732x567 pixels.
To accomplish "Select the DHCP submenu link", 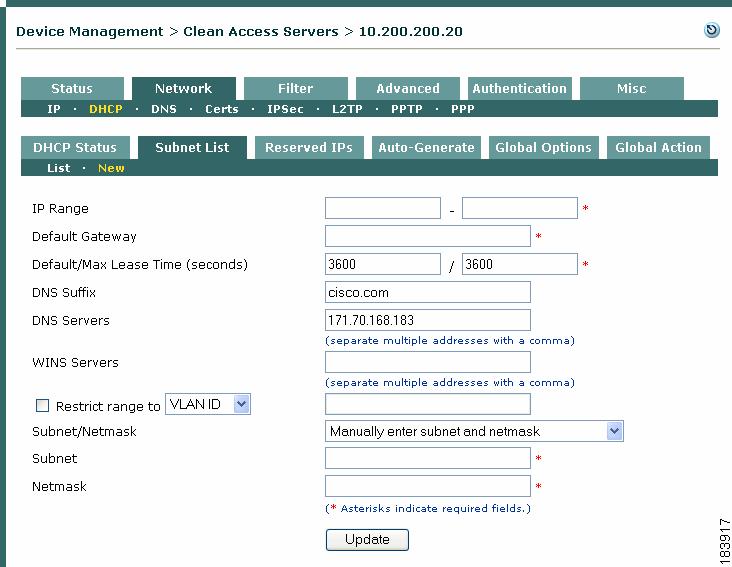I will pos(106,109).
